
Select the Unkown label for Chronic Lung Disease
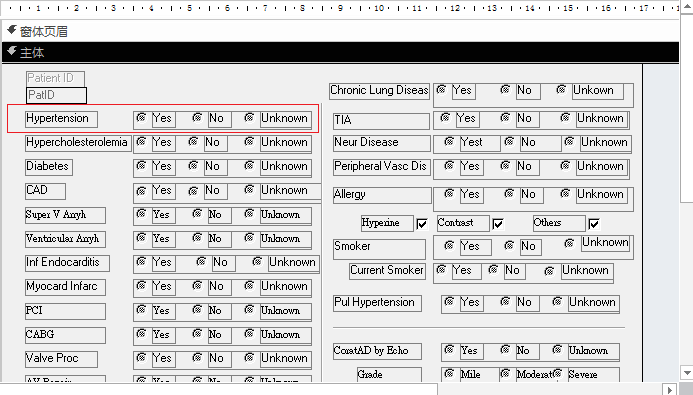[598, 91]
